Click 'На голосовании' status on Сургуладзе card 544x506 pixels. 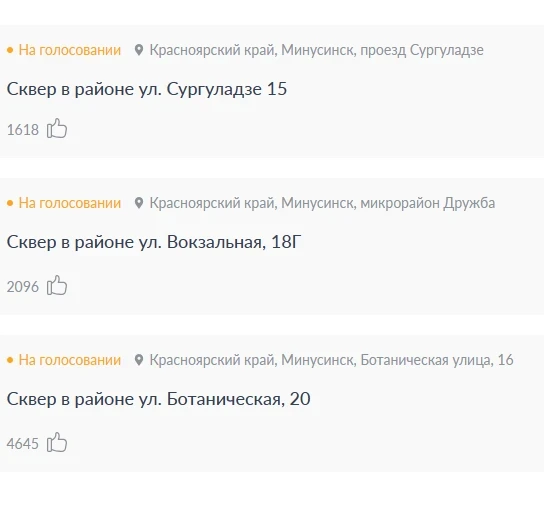pos(70,50)
